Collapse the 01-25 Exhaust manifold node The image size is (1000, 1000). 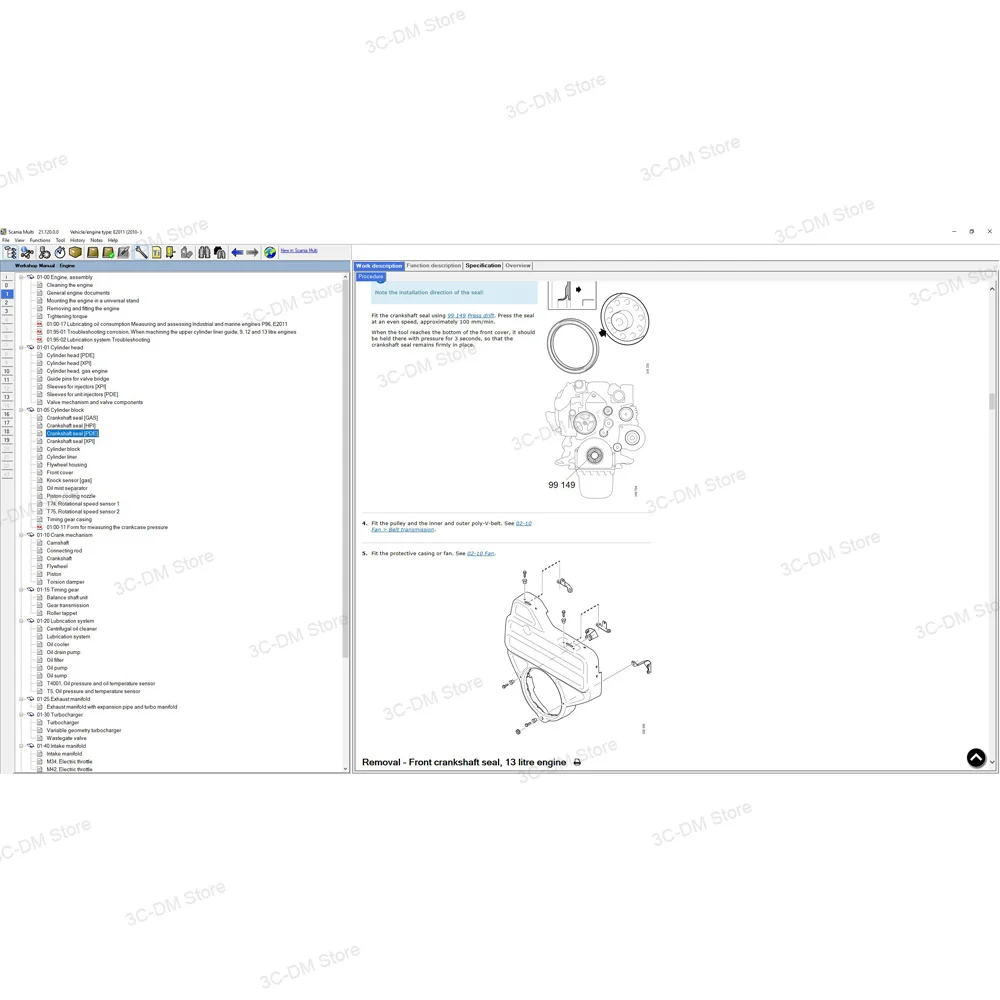coord(21,699)
